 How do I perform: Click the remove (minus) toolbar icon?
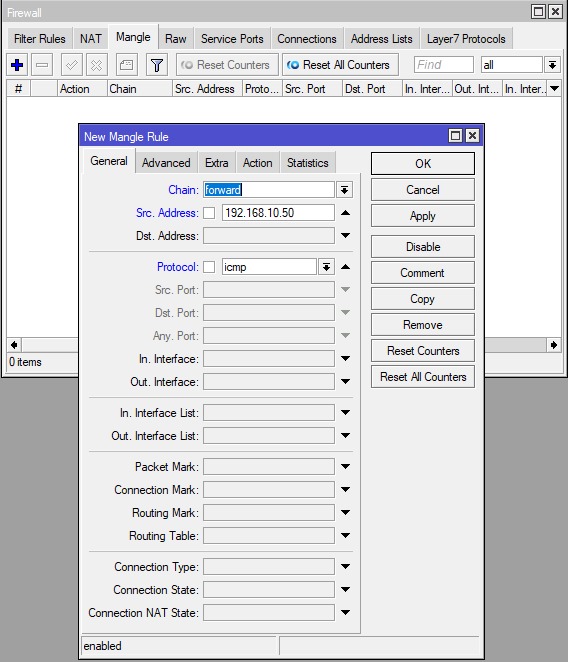(42, 65)
